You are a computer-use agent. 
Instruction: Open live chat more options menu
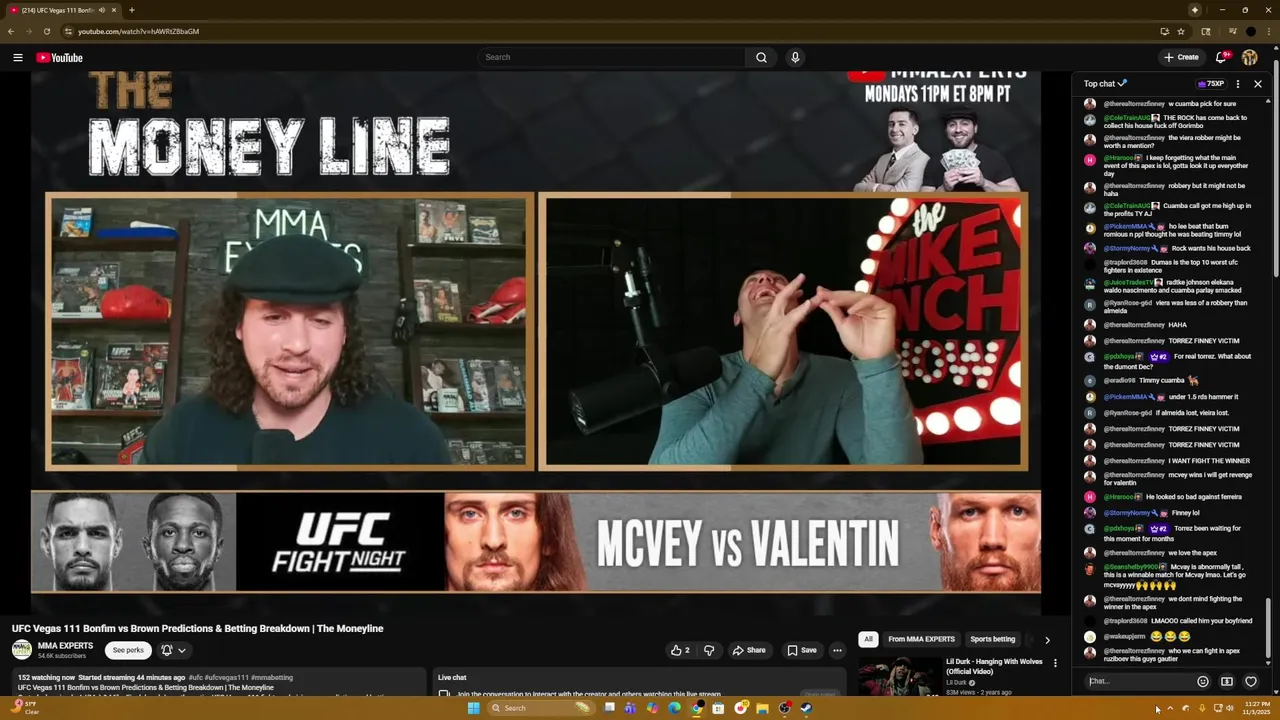[x=1238, y=84]
